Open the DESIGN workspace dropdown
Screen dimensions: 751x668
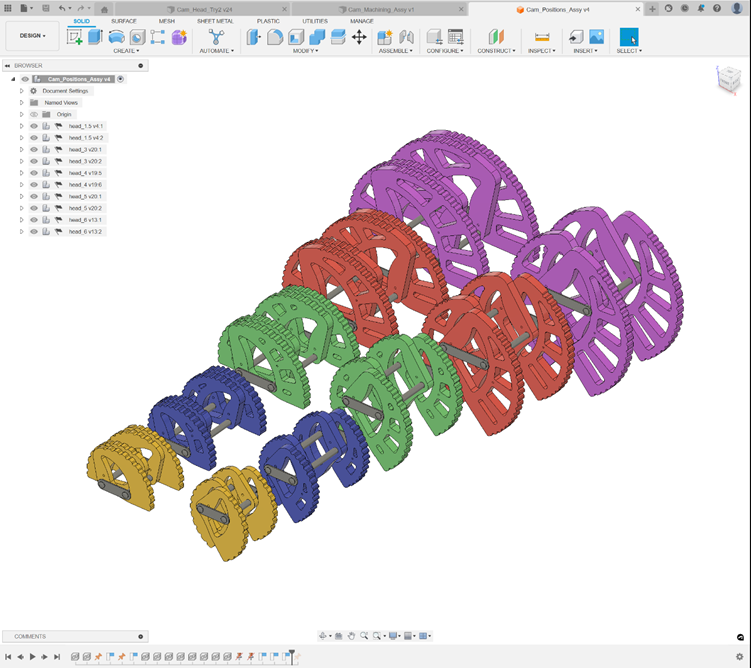(31, 35)
